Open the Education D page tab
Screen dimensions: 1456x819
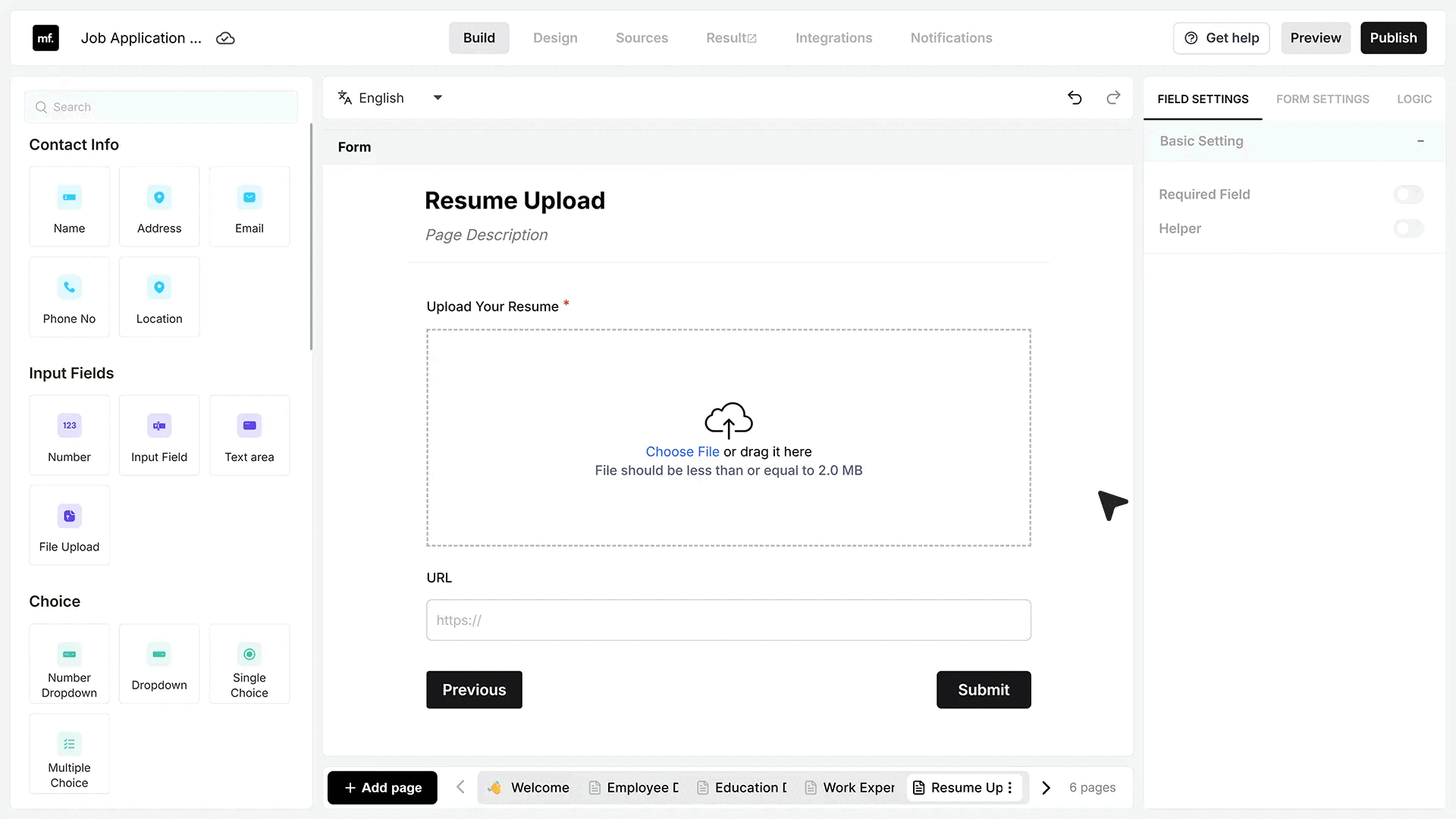pyautogui.click(x=743, y=788)
